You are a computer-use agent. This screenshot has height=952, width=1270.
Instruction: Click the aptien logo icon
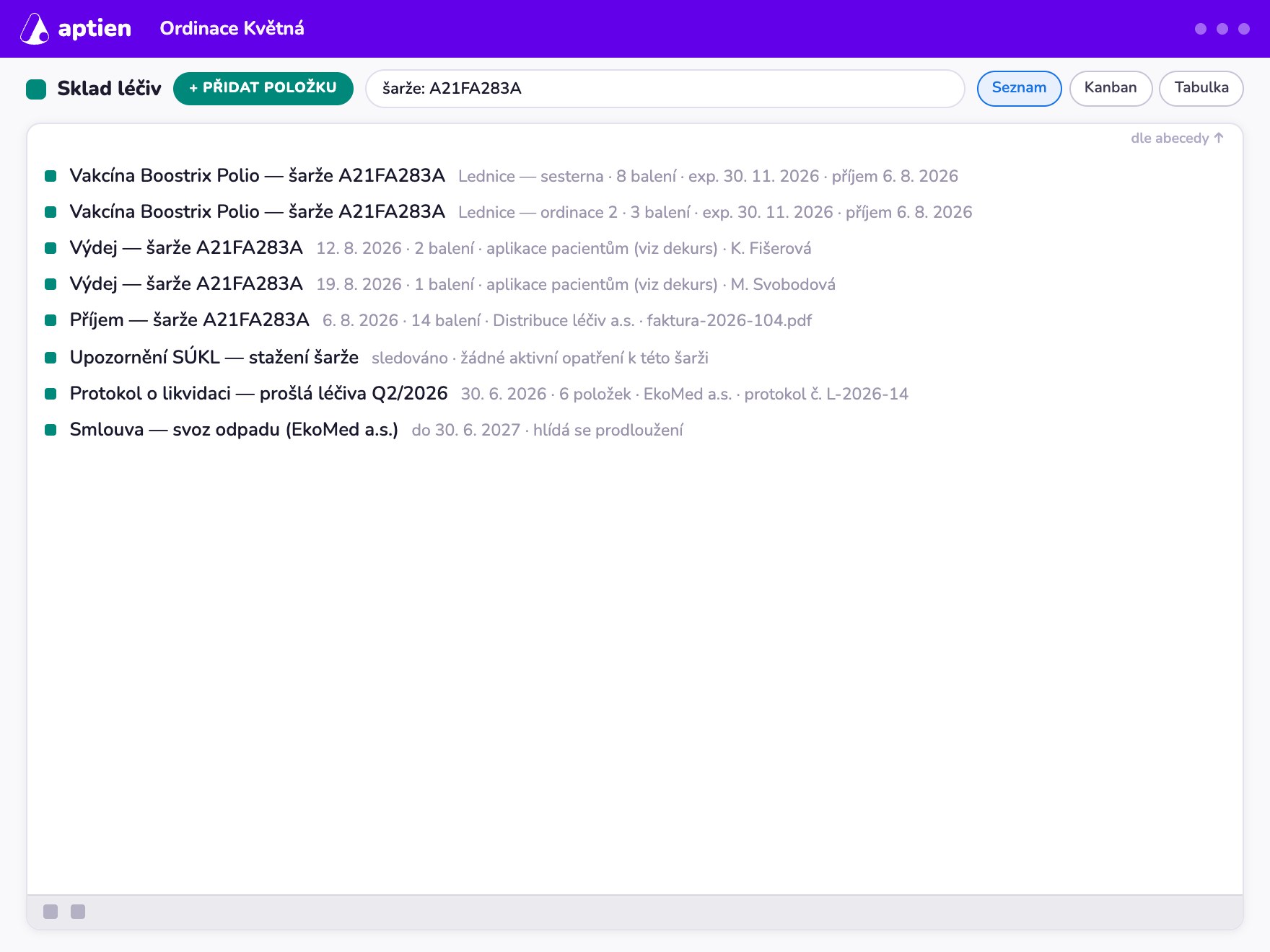(x=35, y=29)
